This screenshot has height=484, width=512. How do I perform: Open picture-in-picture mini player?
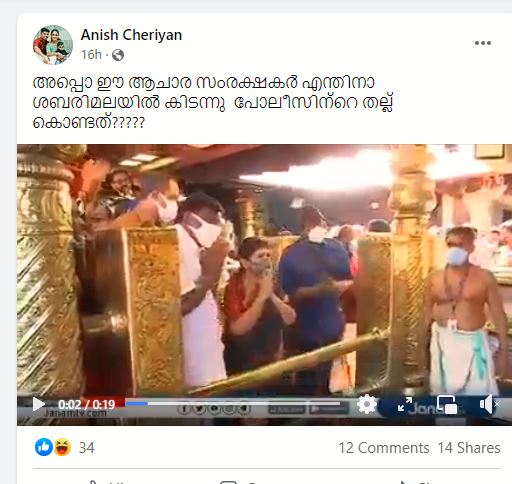pyautogui.click(x=447, y=404)
